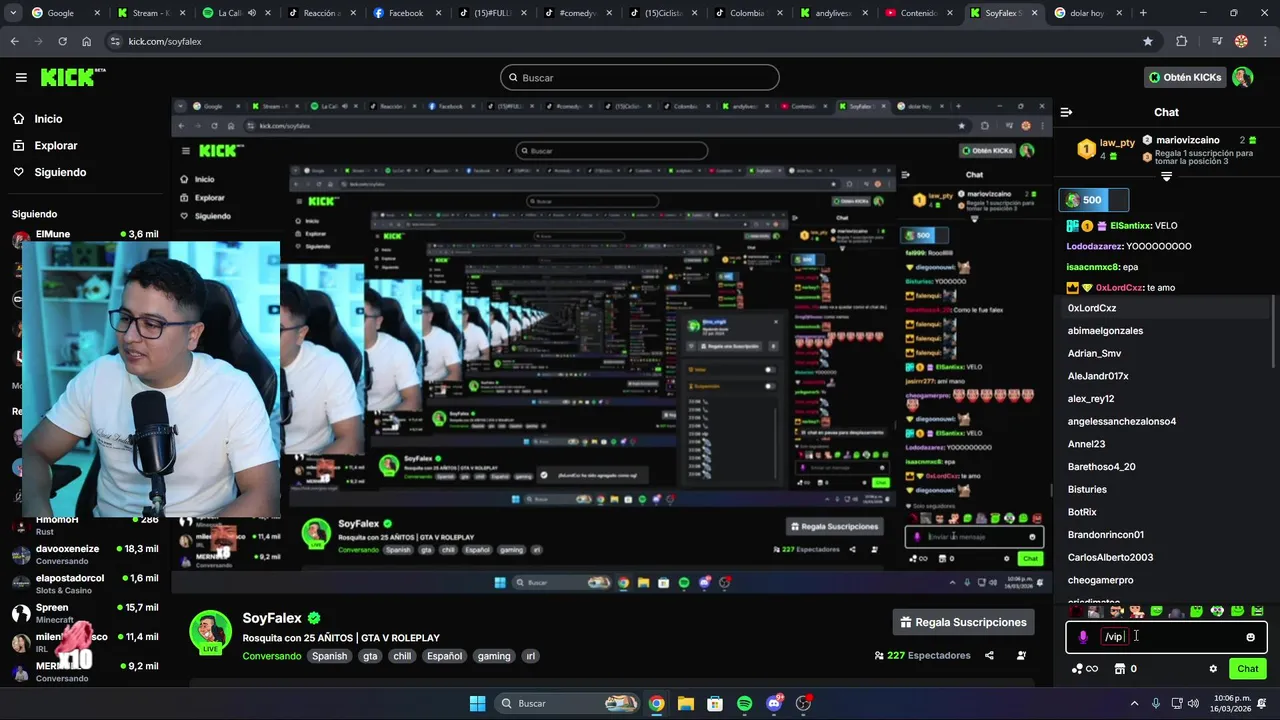Image resolution: width=1280 pixels, height=720 pixels.
Task: Open Siguiendo in the sidebar
Action: click(x=59, y=172)
